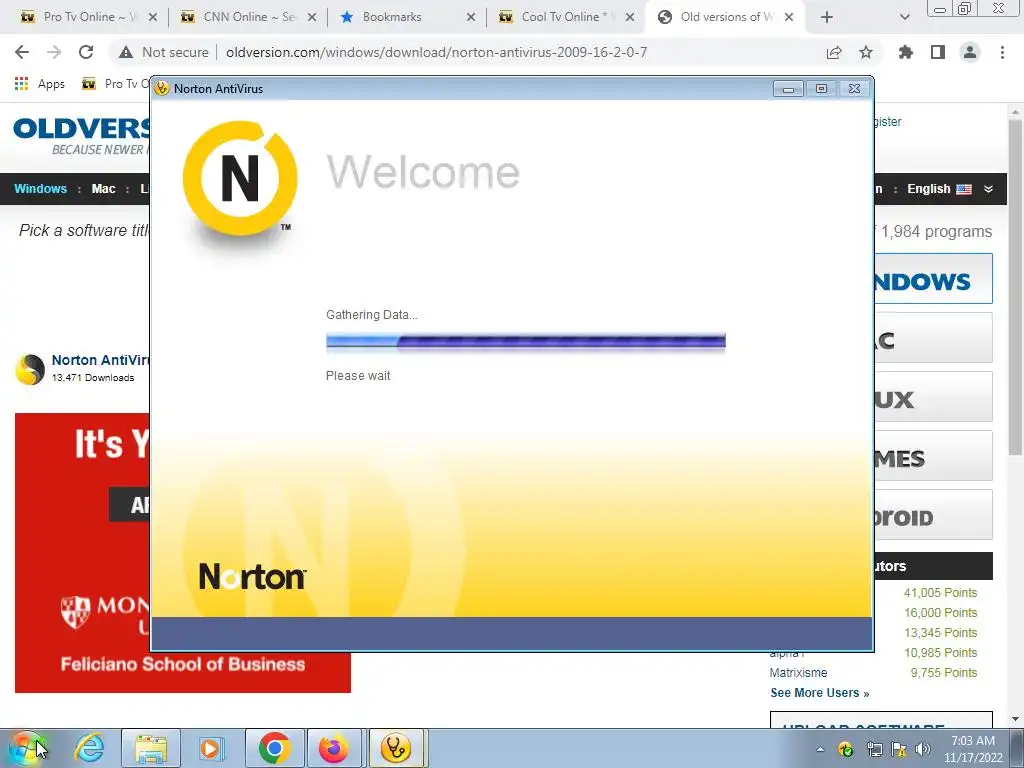Viewport: 1024px width, 768px height.
Task: Toggle the Chrome side panel icon
Action: click(938, 52)
